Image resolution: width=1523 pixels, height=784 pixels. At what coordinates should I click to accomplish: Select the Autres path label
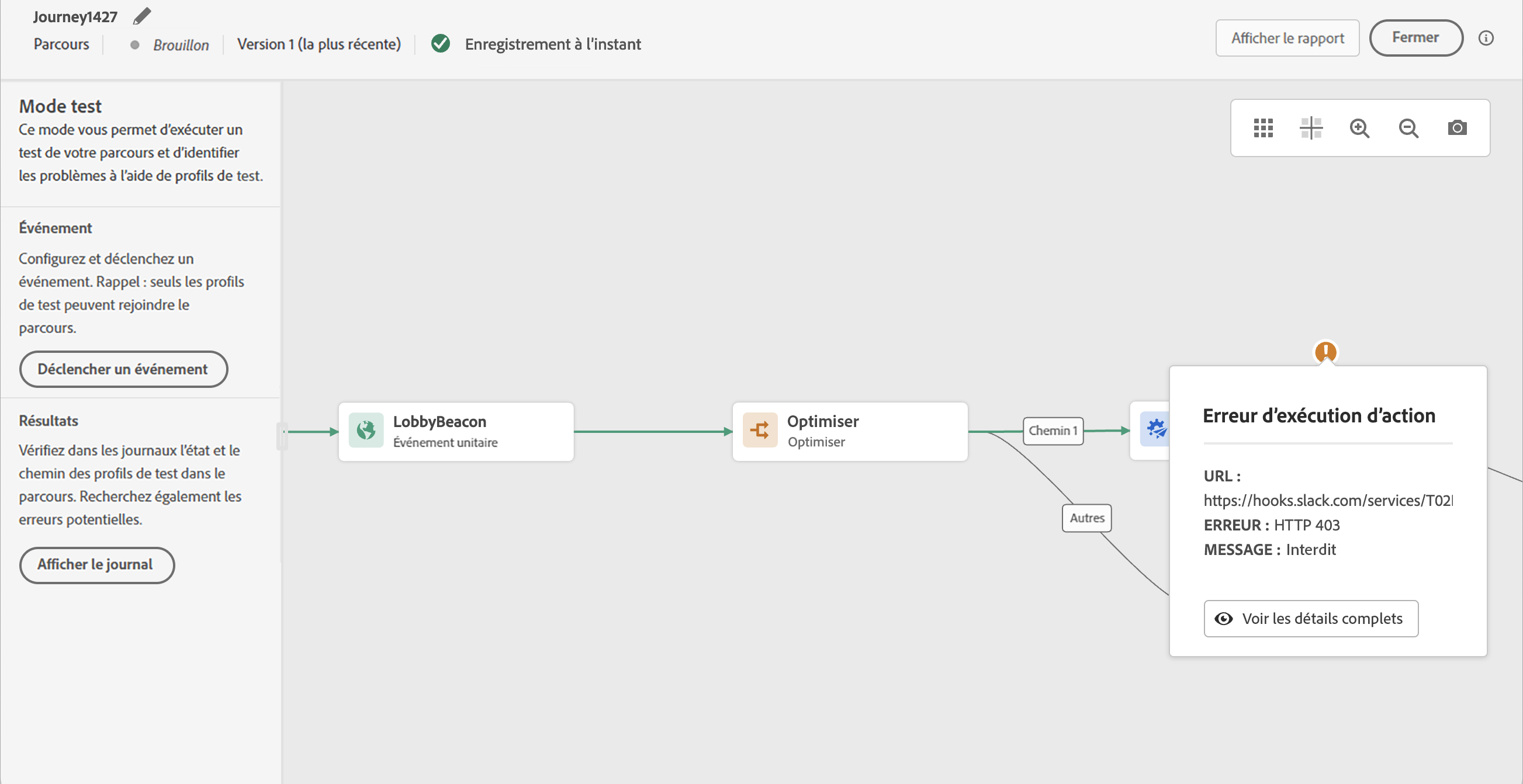[1086, 518]
